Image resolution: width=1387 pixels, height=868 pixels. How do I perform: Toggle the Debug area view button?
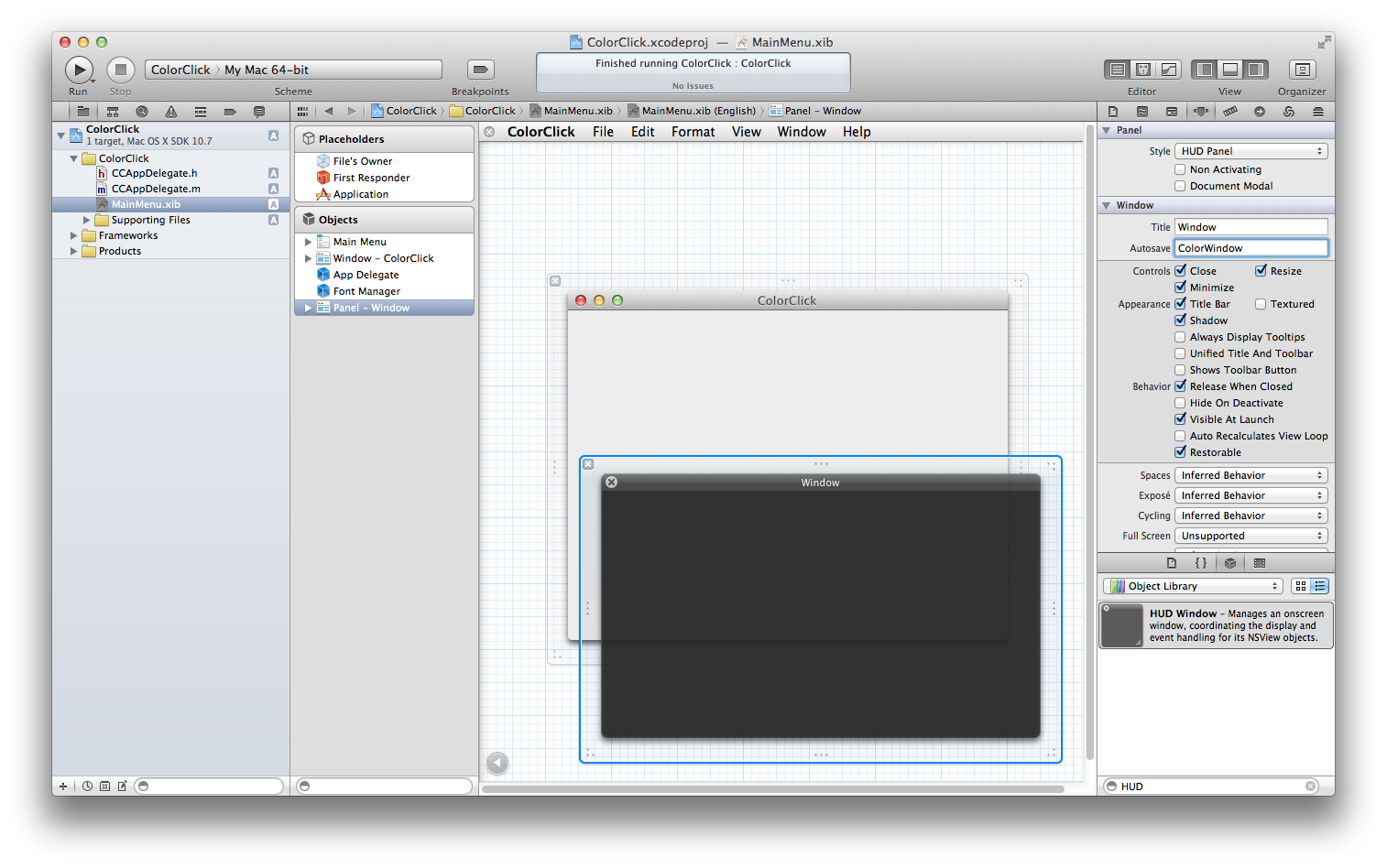[1230, 70]
